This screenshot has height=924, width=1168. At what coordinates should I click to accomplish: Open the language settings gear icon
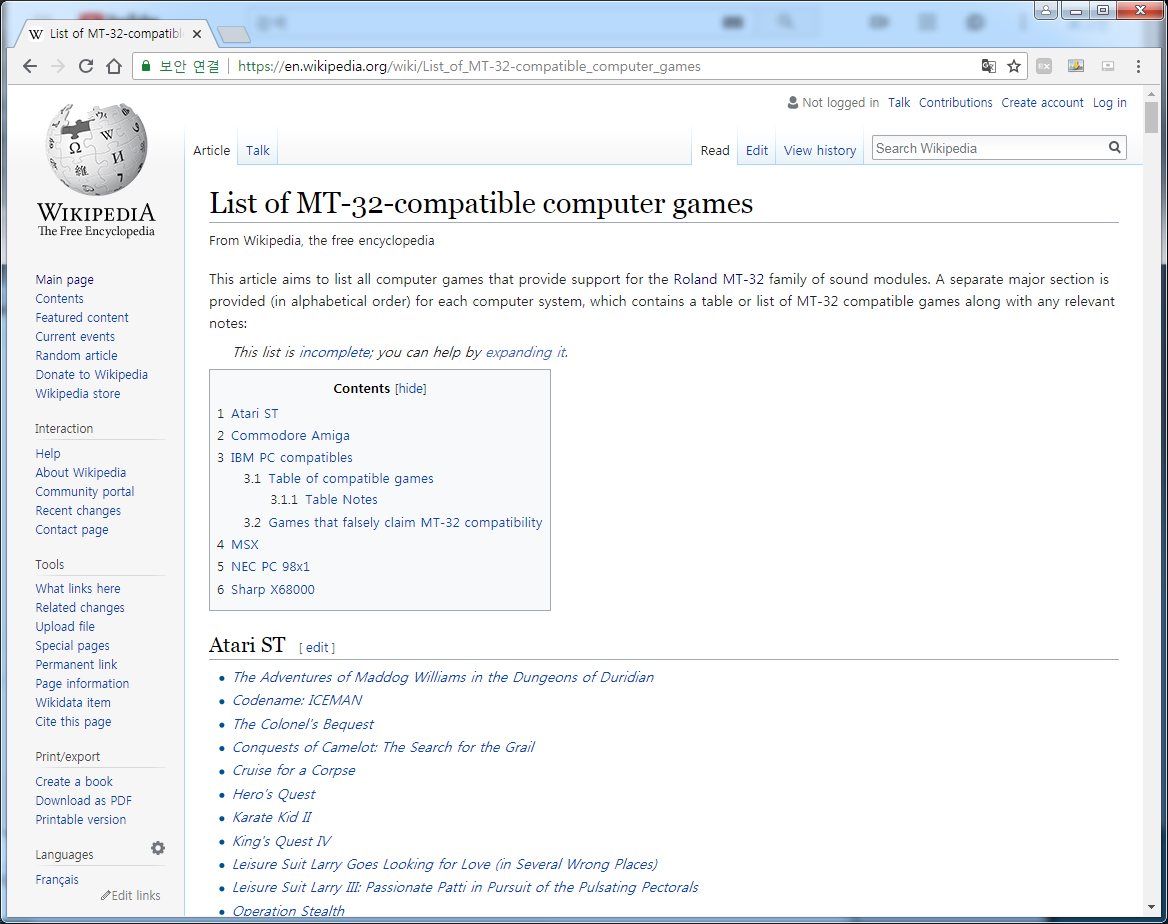click(158, 848)
